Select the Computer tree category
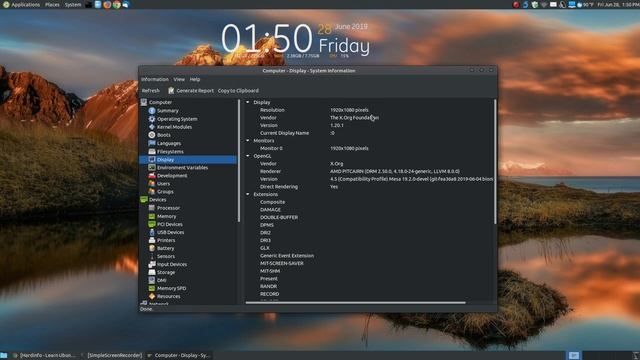This screenshot has width=640, height=360. [x=160, y=102]
